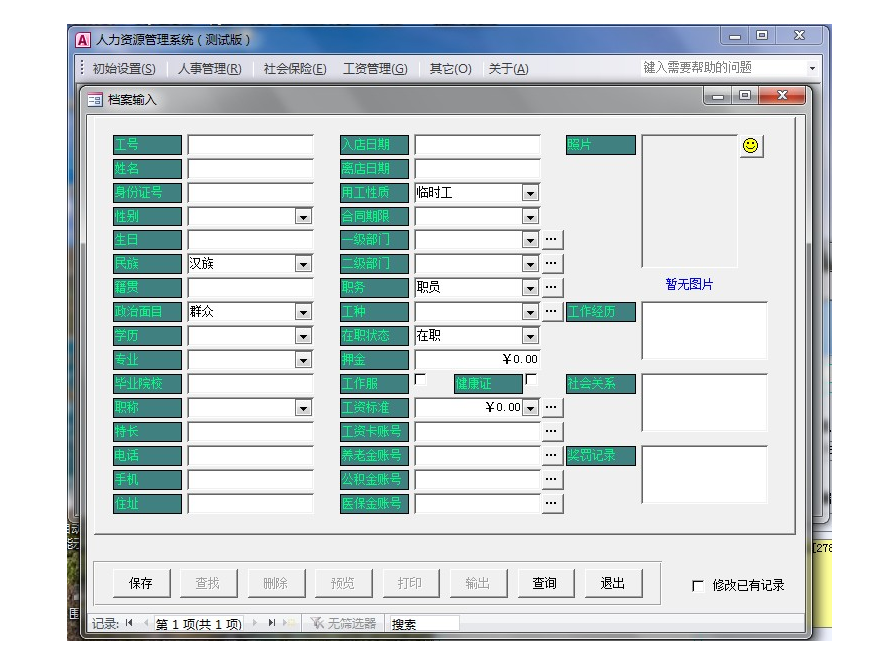This screenshot has width=880, height=666.
Task: Click the ellipsis button beside 二级部门
Action: (x=552, y=264)
